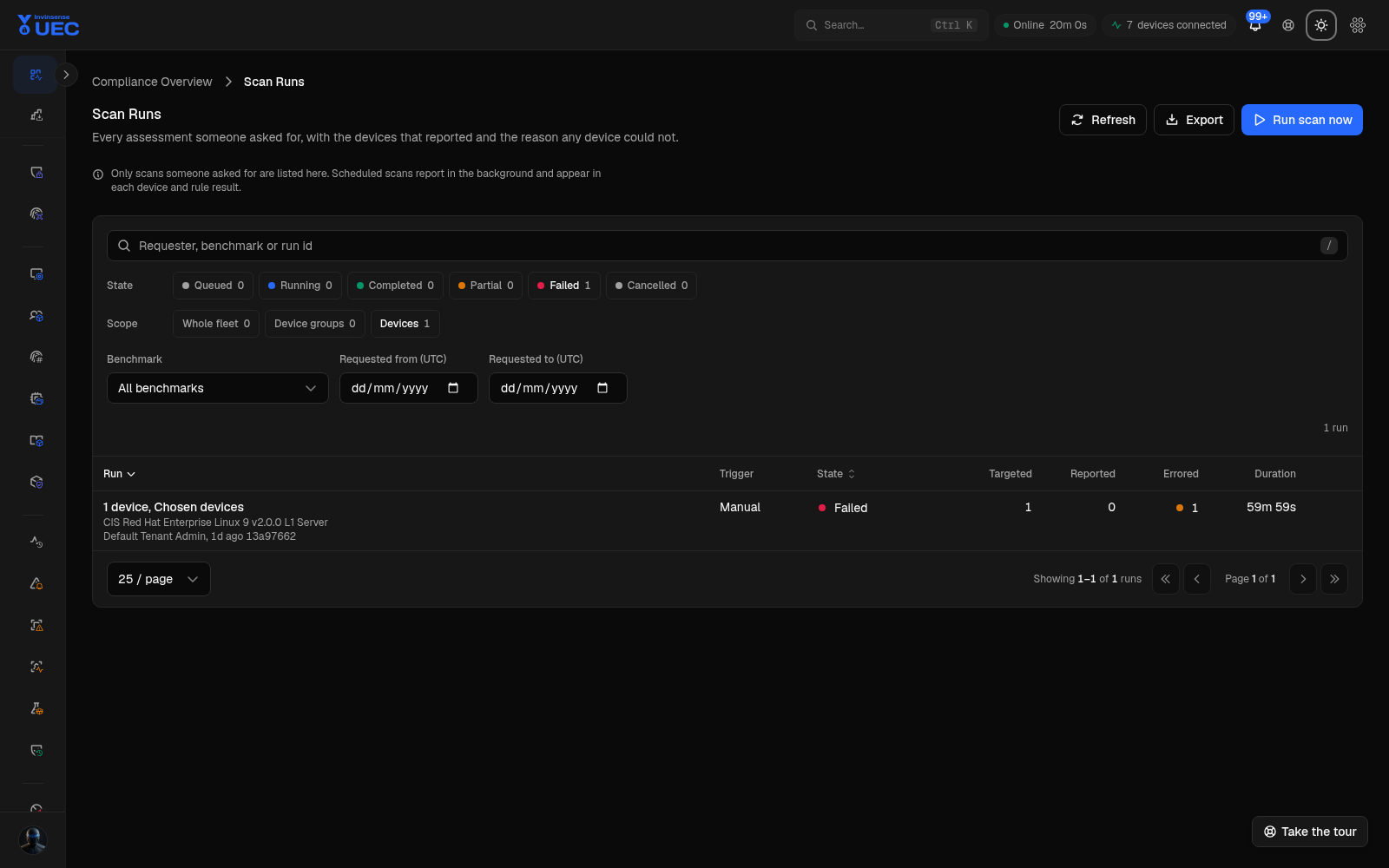Toggle the light/dark theme sun button
The width and height of the screenshot is (1389, 868).
click(1321, 25)
